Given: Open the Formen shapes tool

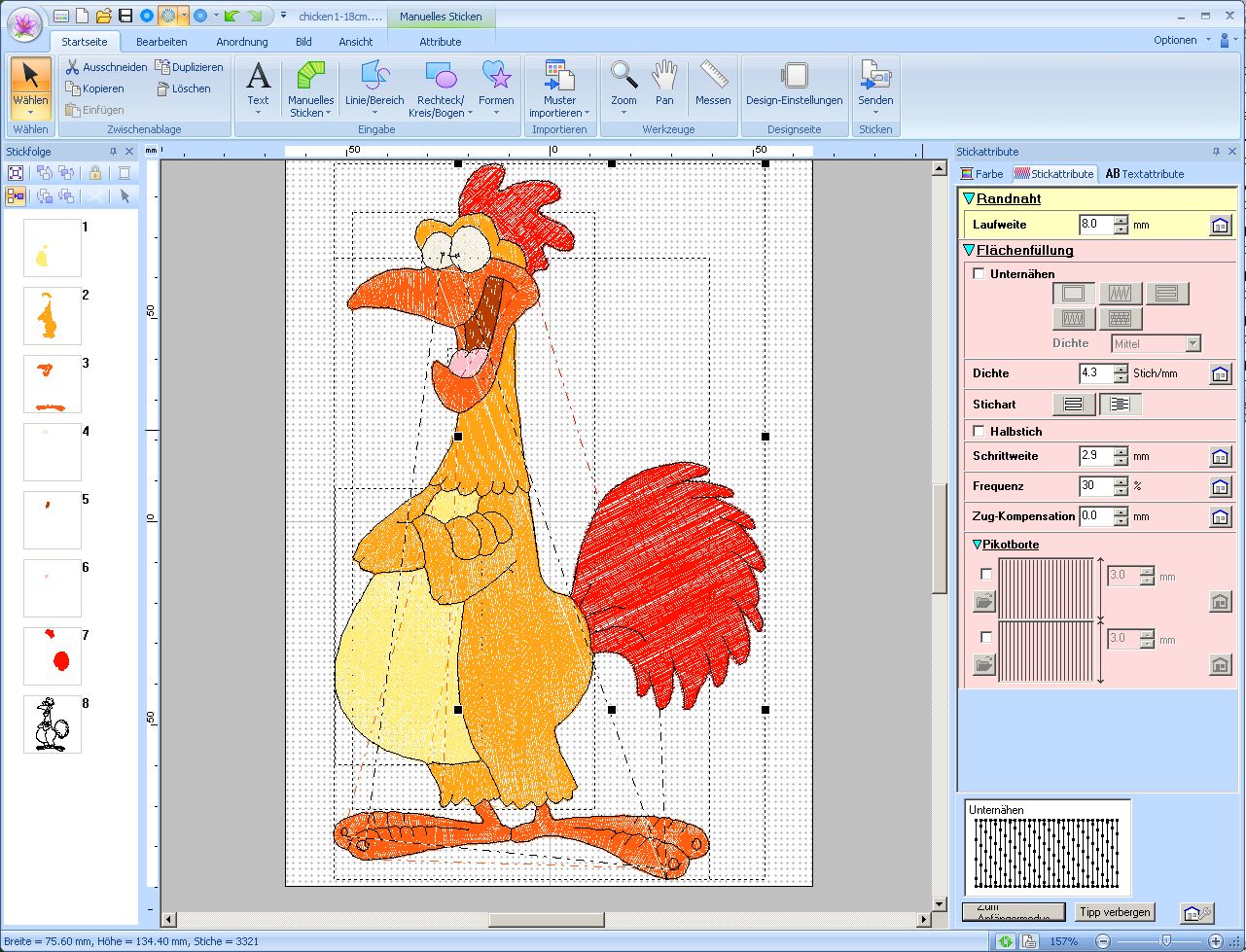Looking at the screenshot, I should (496, 87).
